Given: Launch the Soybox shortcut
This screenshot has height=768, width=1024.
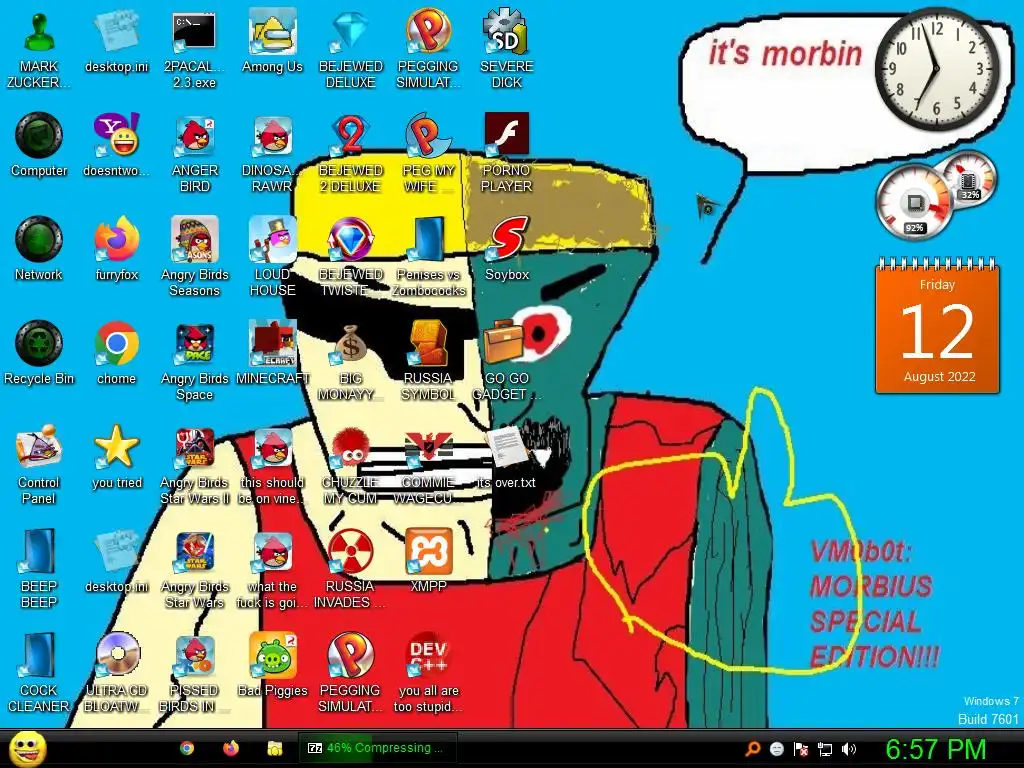Looking at the screenshot, I should pyautogui.click(x=507, y=250).
